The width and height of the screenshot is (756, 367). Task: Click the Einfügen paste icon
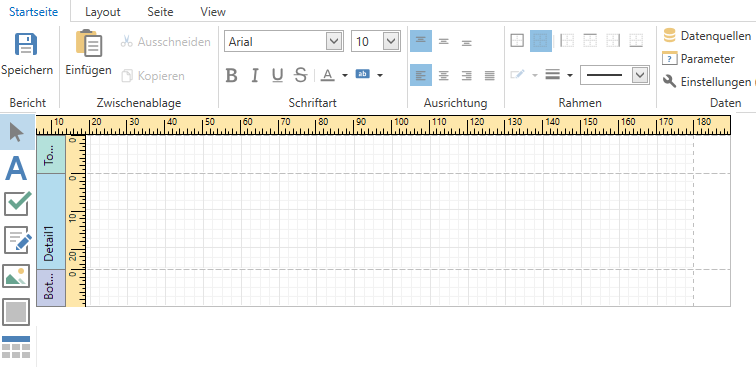point(89,43)
